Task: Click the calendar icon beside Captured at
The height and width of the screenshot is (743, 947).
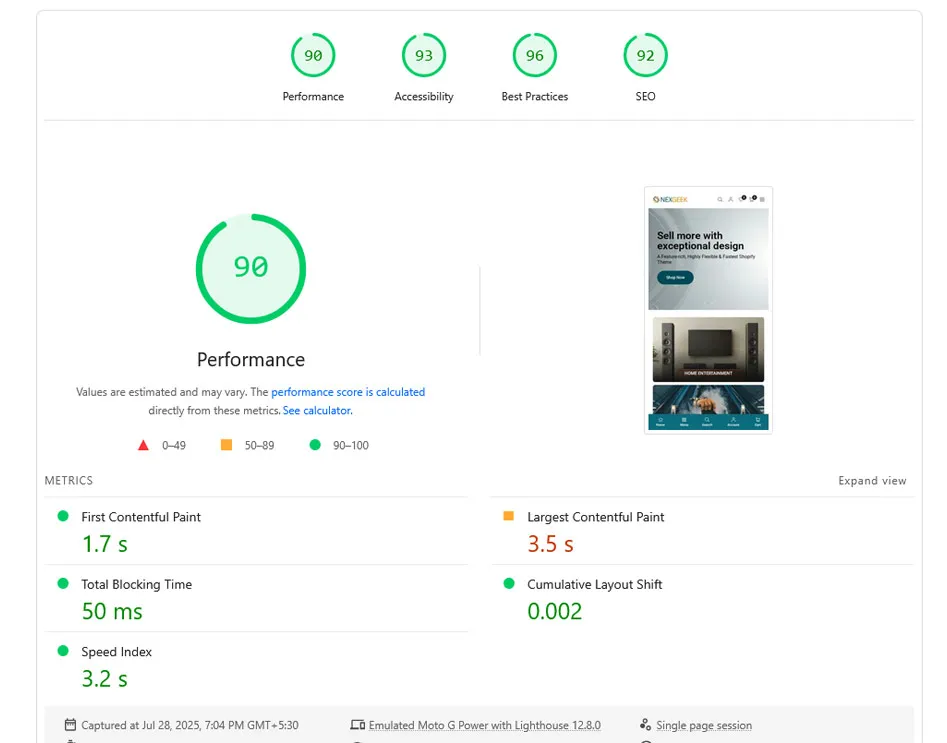Action: (x=70, y=725)
